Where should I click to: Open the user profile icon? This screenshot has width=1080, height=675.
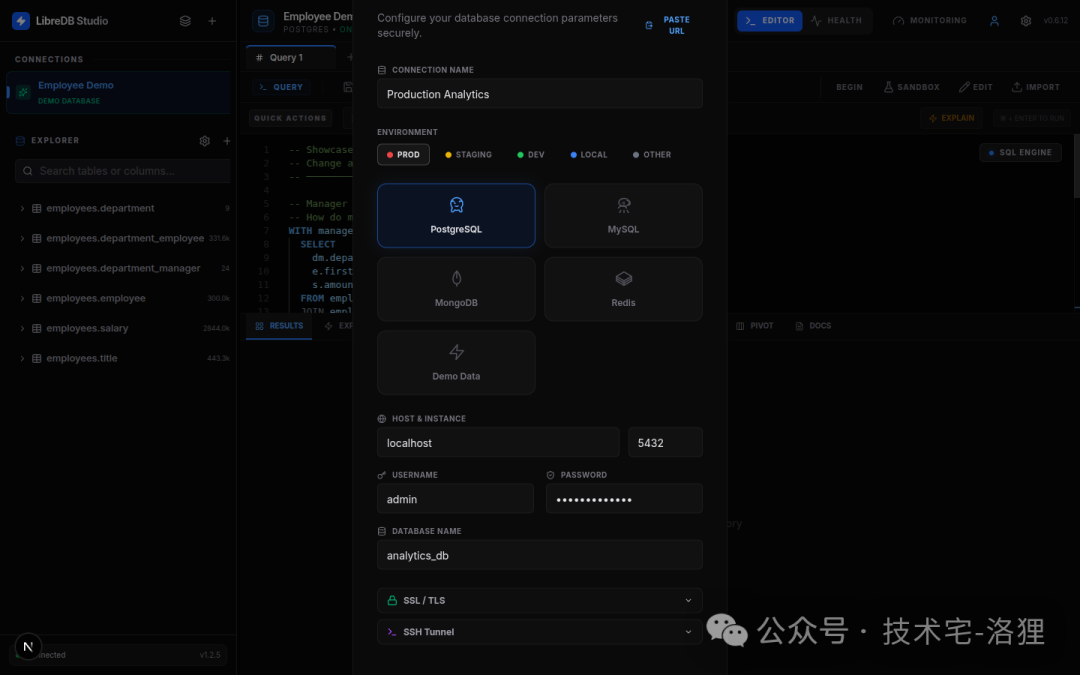[994, 21]
